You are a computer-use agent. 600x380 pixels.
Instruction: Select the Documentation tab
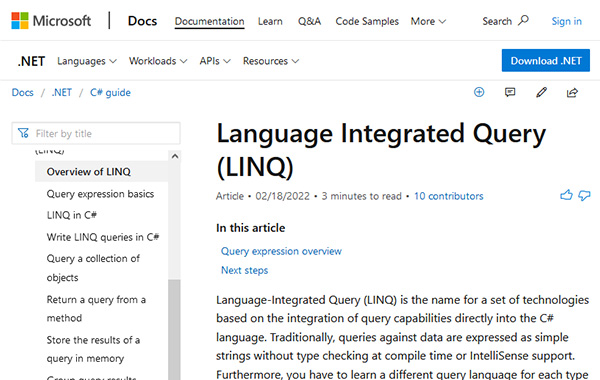pos(209,21)
